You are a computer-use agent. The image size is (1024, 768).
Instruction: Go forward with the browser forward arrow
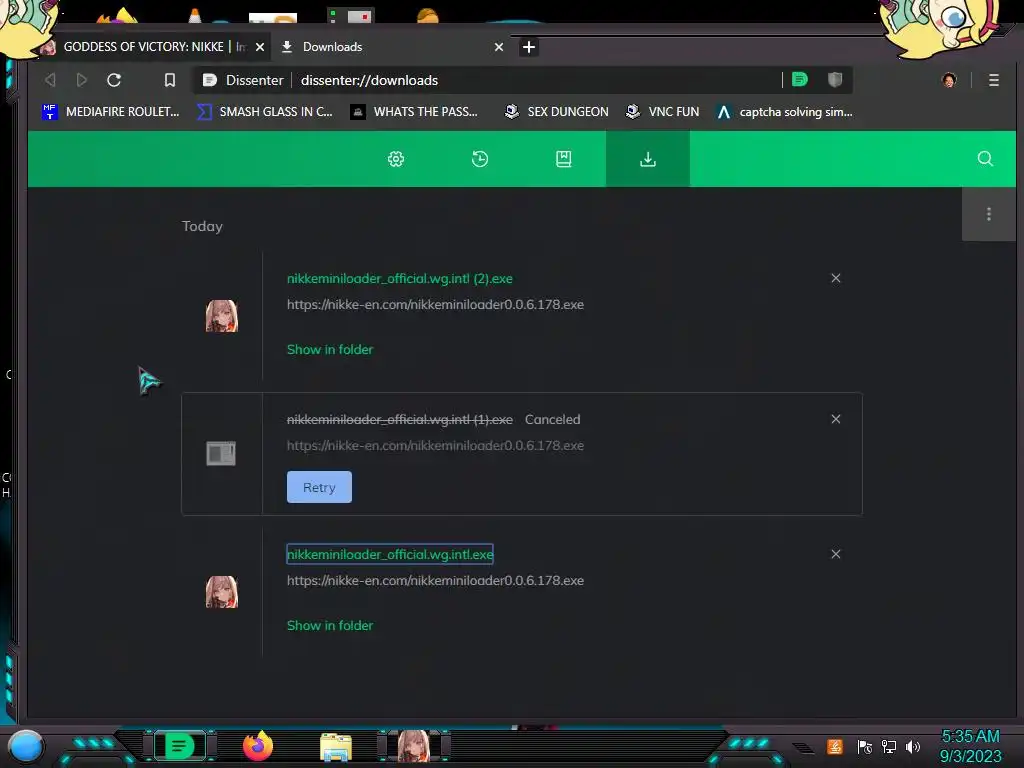[x=82, y=80]
